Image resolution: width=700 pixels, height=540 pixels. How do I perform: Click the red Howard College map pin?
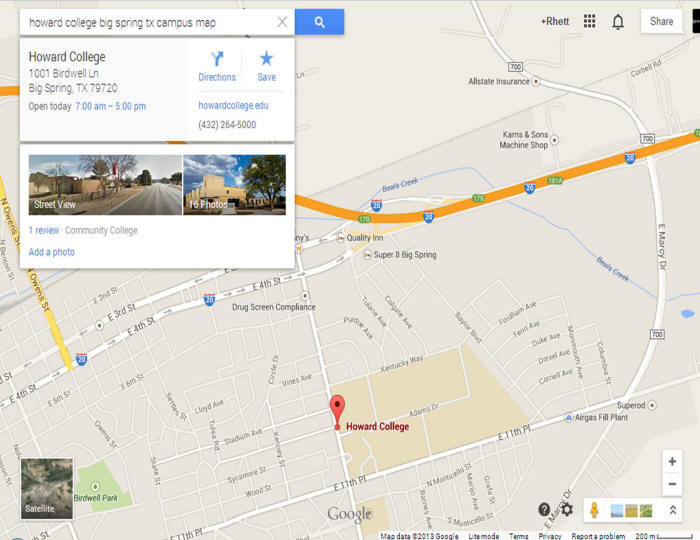(338, 411)
